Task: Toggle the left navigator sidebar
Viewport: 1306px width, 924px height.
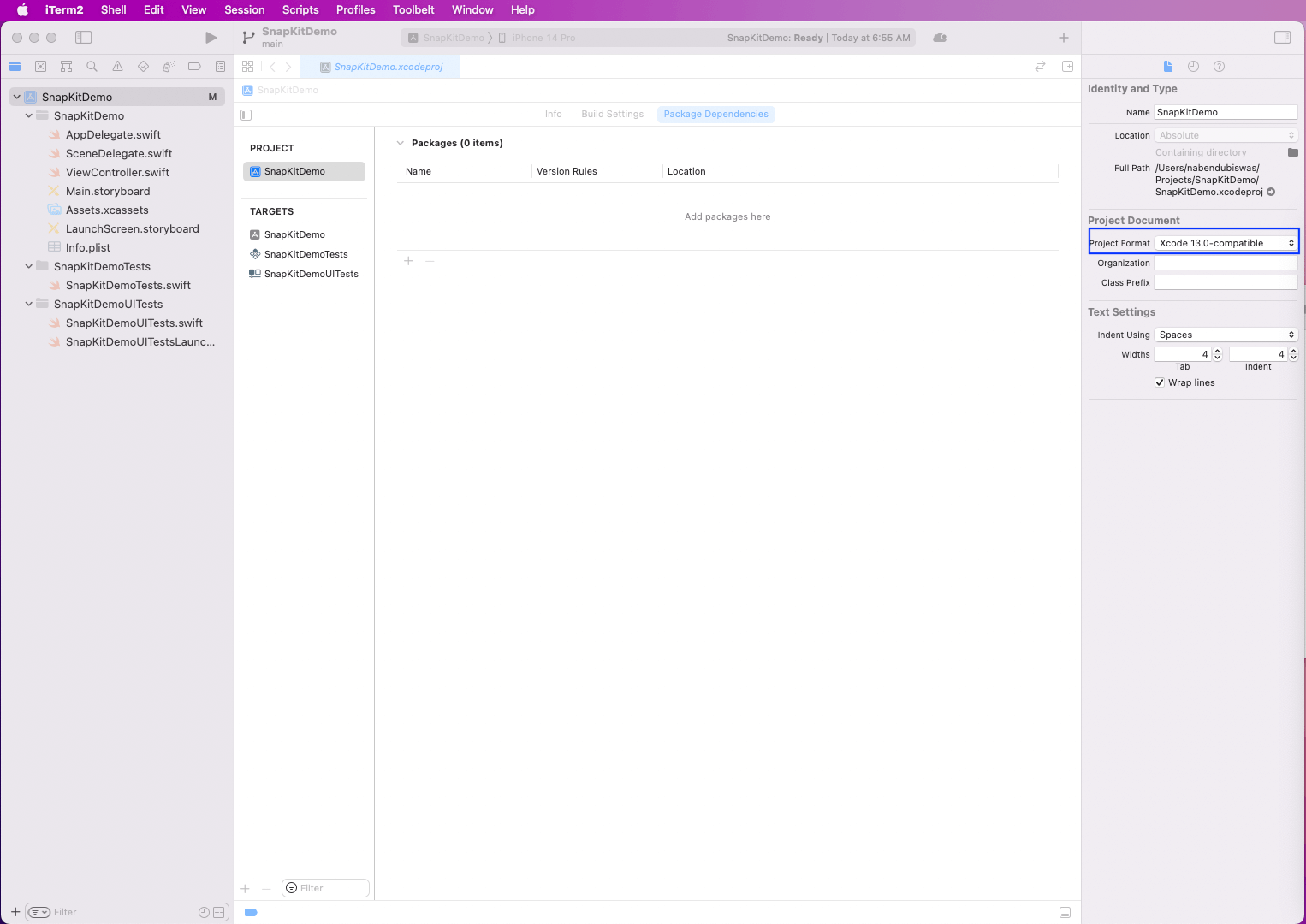Action: tap(83, 38)
